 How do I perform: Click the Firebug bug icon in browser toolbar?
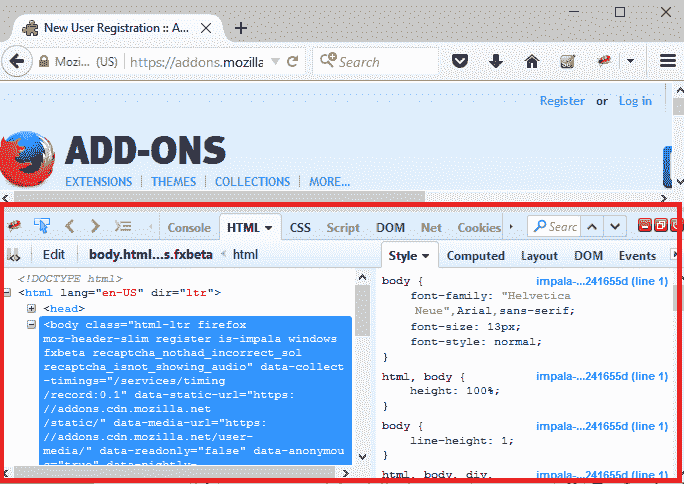tap(604, 61)
